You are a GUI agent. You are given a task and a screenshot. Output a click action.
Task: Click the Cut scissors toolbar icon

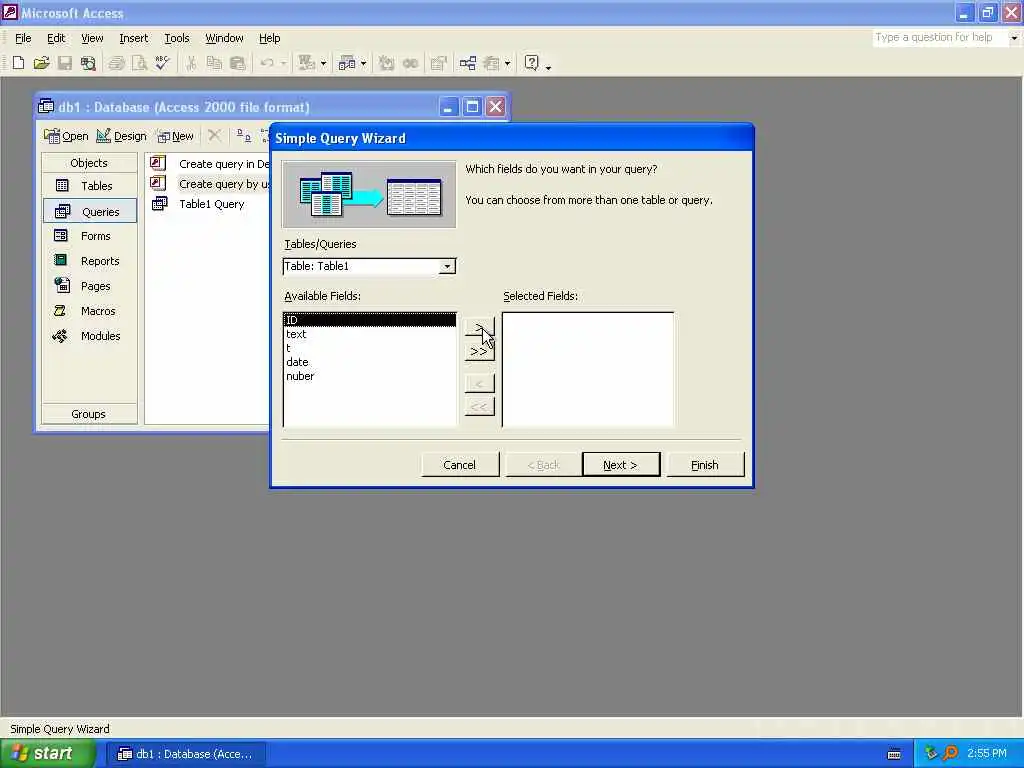[191, 63]
